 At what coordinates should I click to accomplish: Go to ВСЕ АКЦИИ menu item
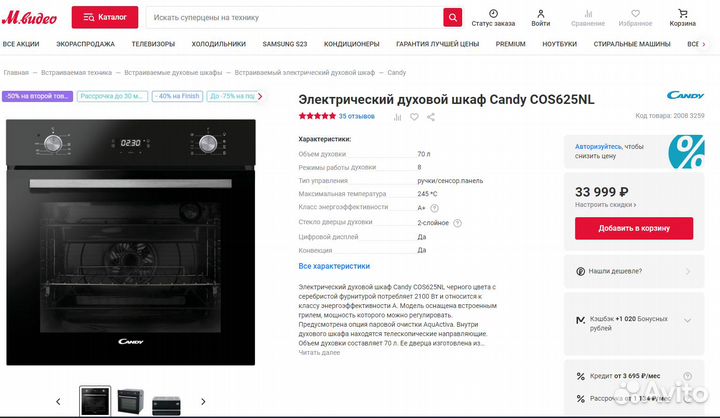(x=21, y=44)
